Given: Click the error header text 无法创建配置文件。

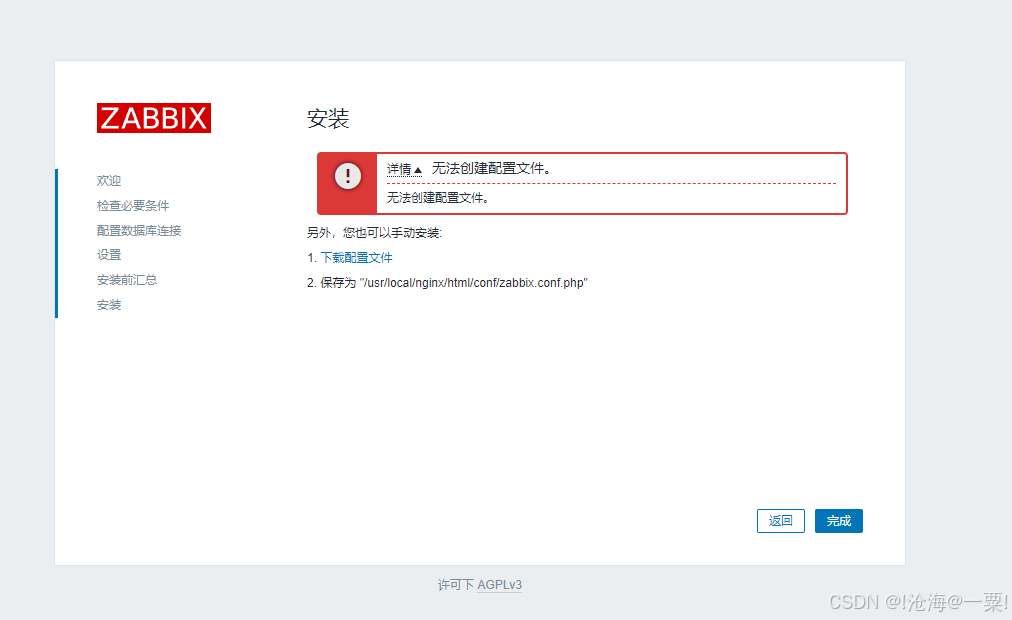Looking at the screenshot, I should point(492,168).
